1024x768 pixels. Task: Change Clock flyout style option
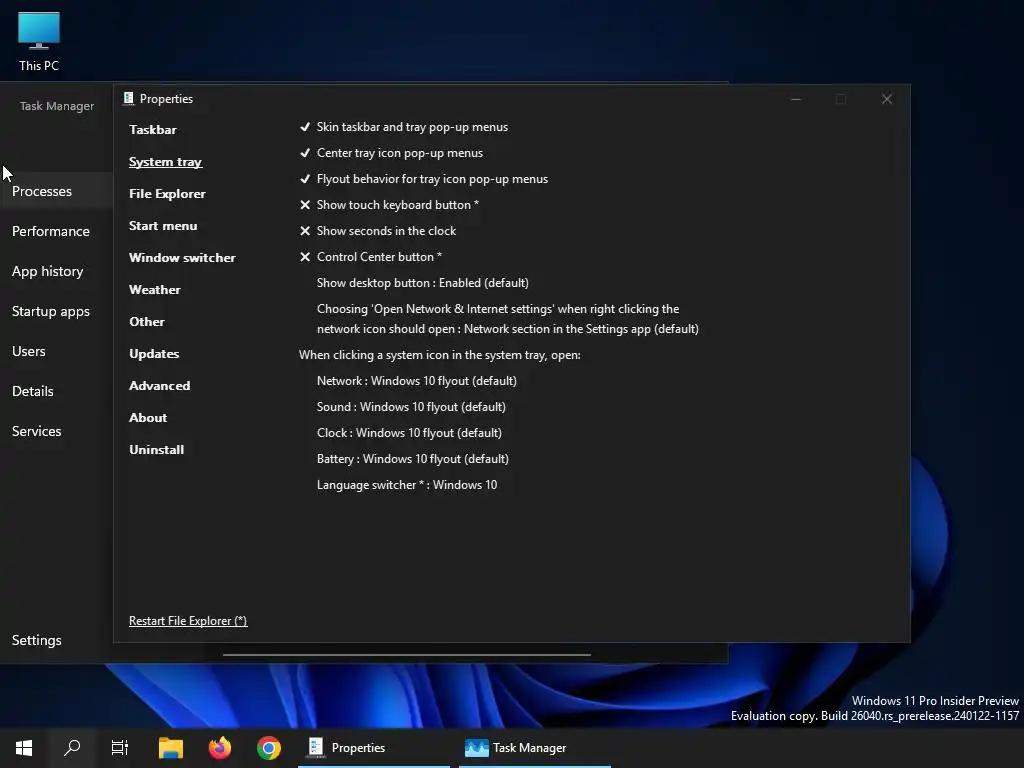pos(409,434)
